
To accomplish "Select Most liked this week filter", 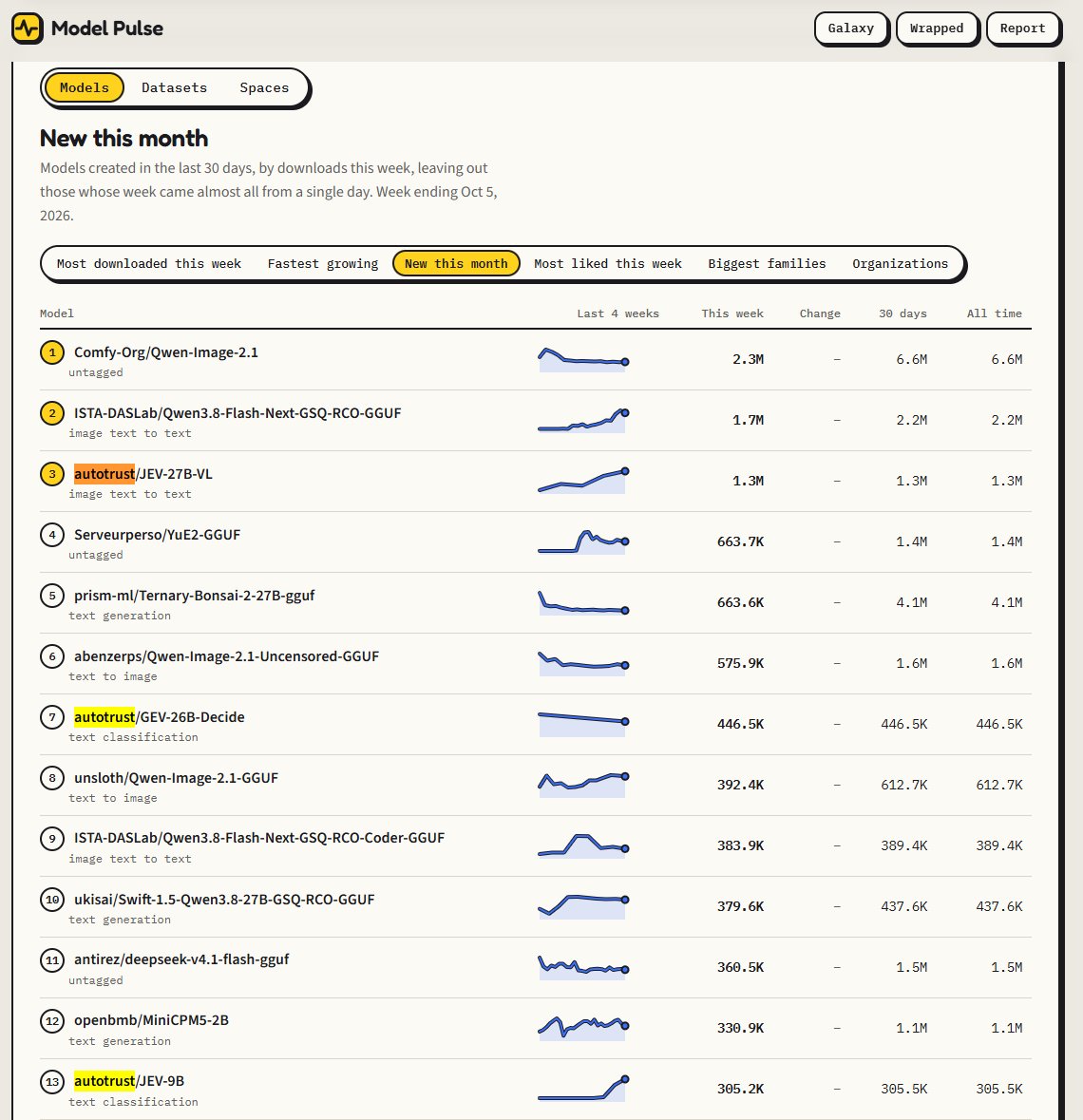I will coord(608,263).
